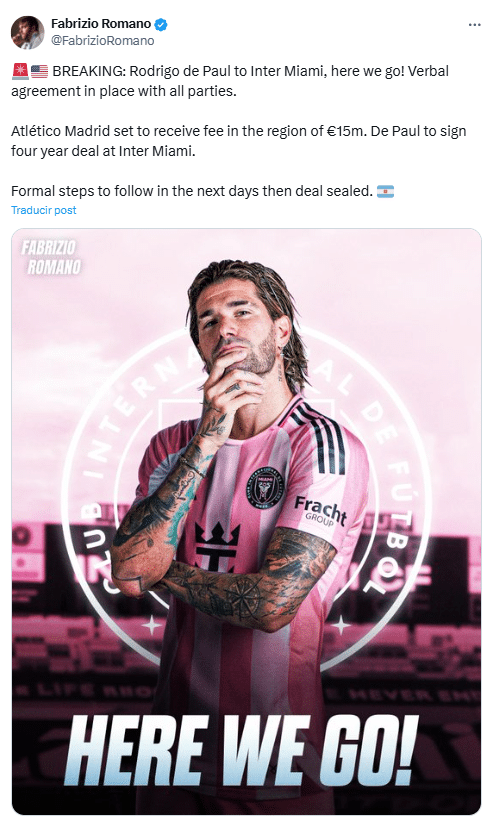
Task: Click the Adidas shoulder stripes on jersey
Action: click(x=321, y=437)
